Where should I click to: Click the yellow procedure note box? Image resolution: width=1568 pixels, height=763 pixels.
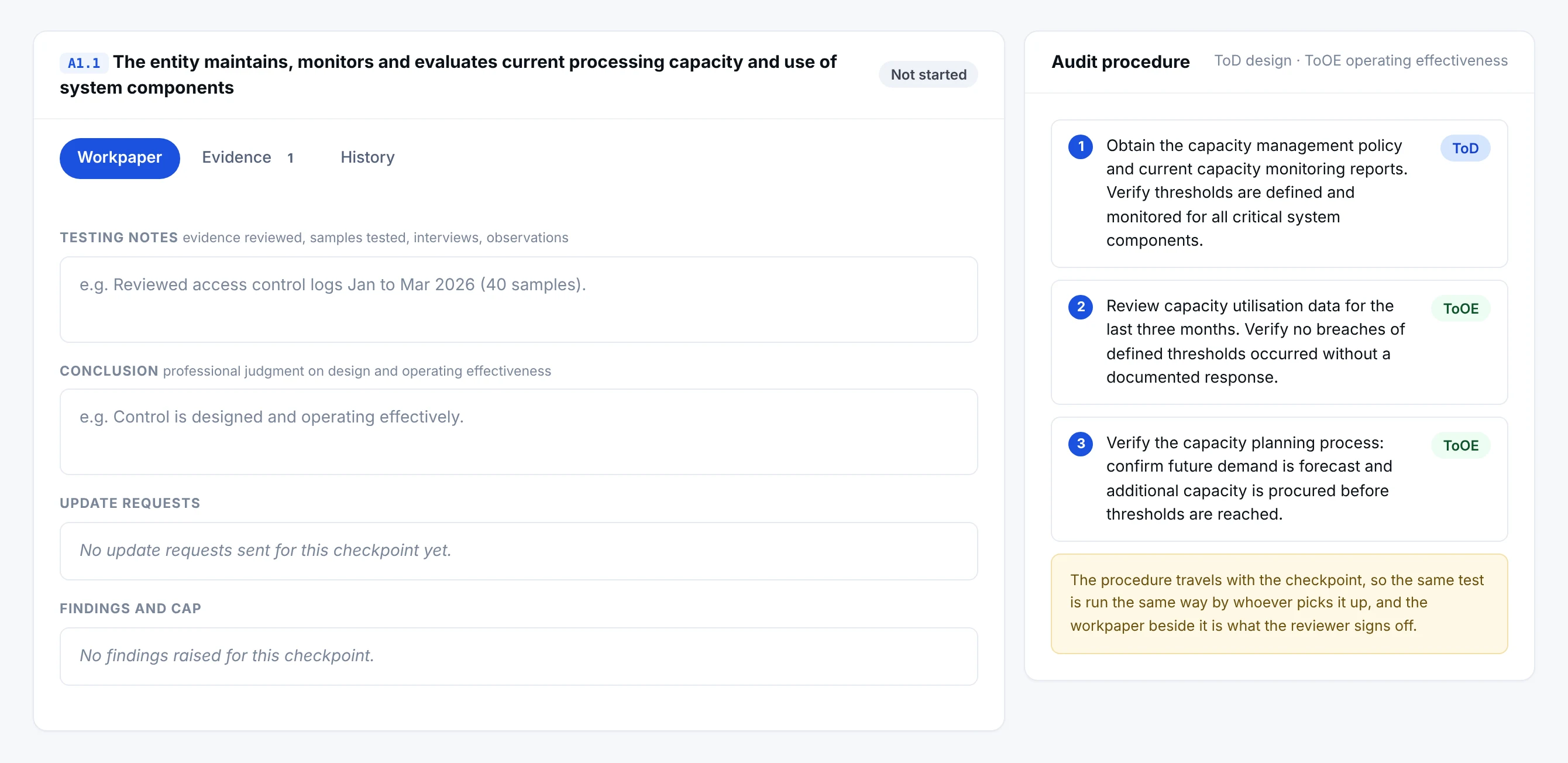(x=1279, y=603)
